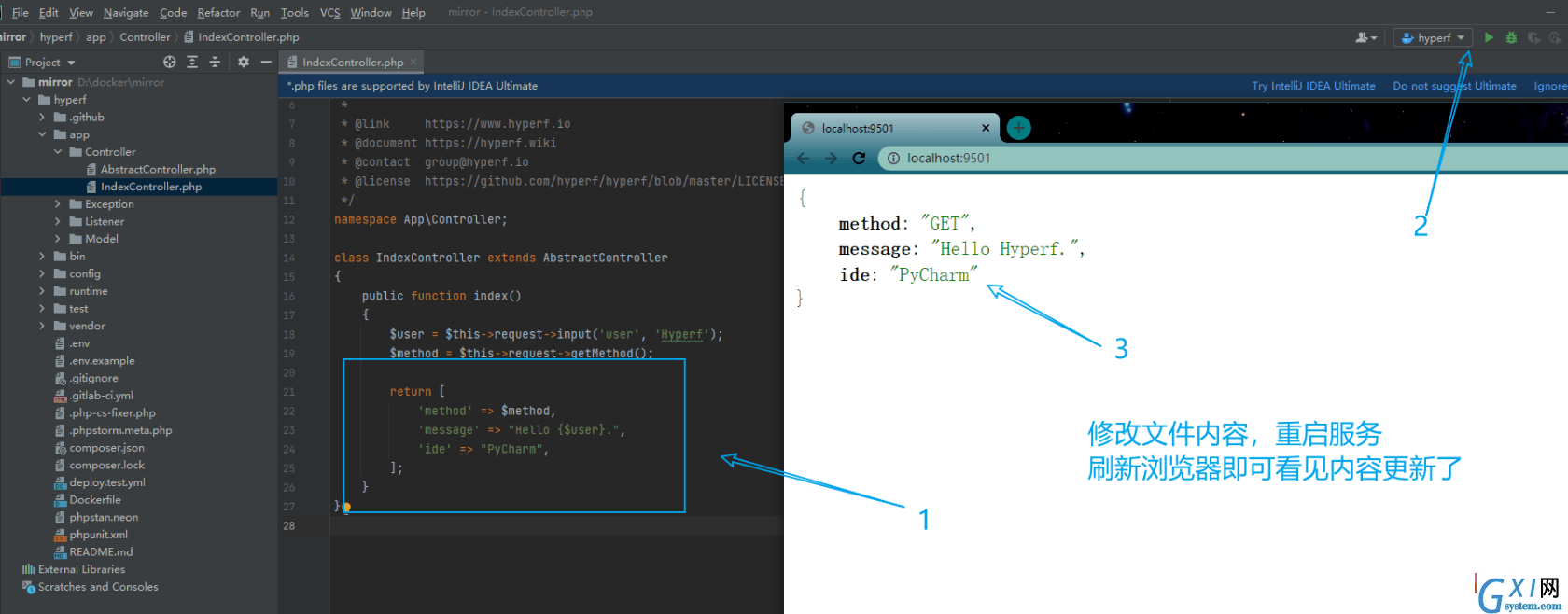Image resolution: width=1568 pixels, height=614 pixels.
Task: Open the File menu
Action: tap(20, 13)
